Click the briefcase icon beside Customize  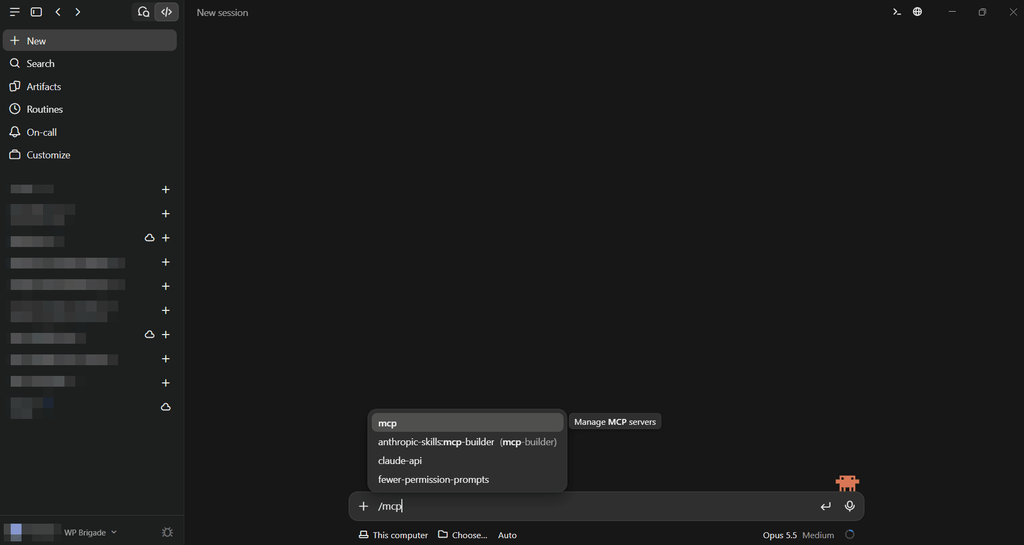(14, 155)
